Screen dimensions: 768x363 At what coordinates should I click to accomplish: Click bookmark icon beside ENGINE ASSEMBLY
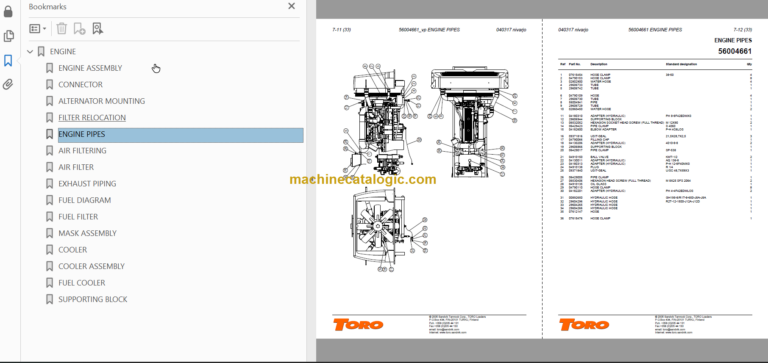pyautogui.click(x=49, y=68)
